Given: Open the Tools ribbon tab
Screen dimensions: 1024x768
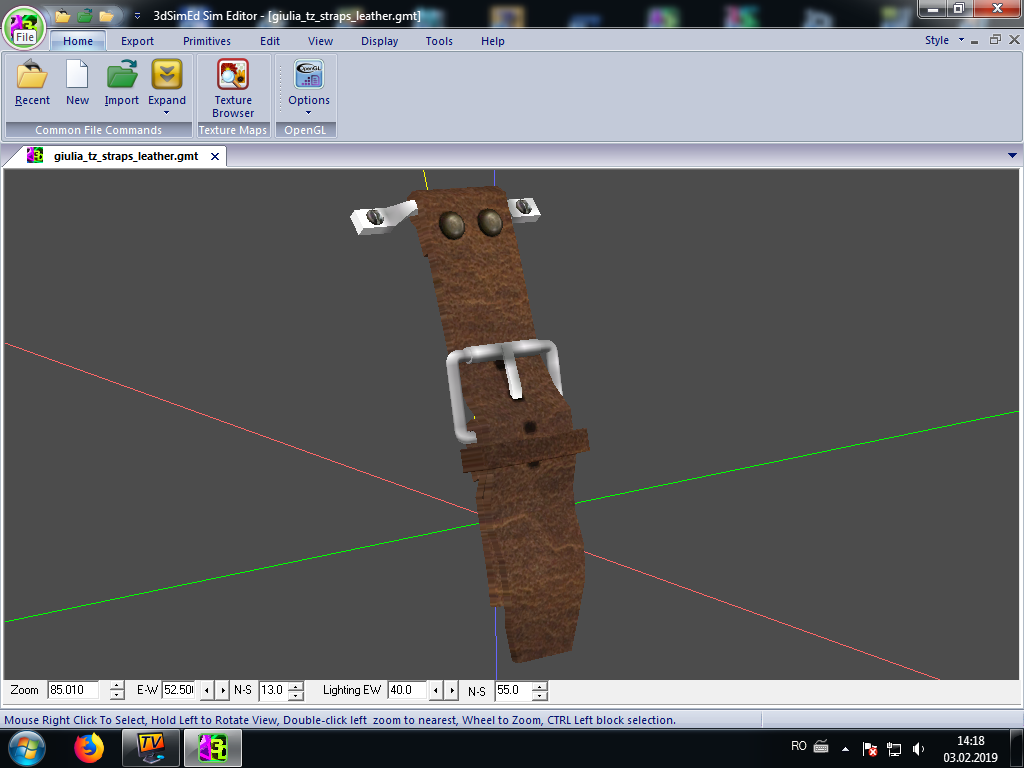Looking at the screenshot, I should (439, 41).
